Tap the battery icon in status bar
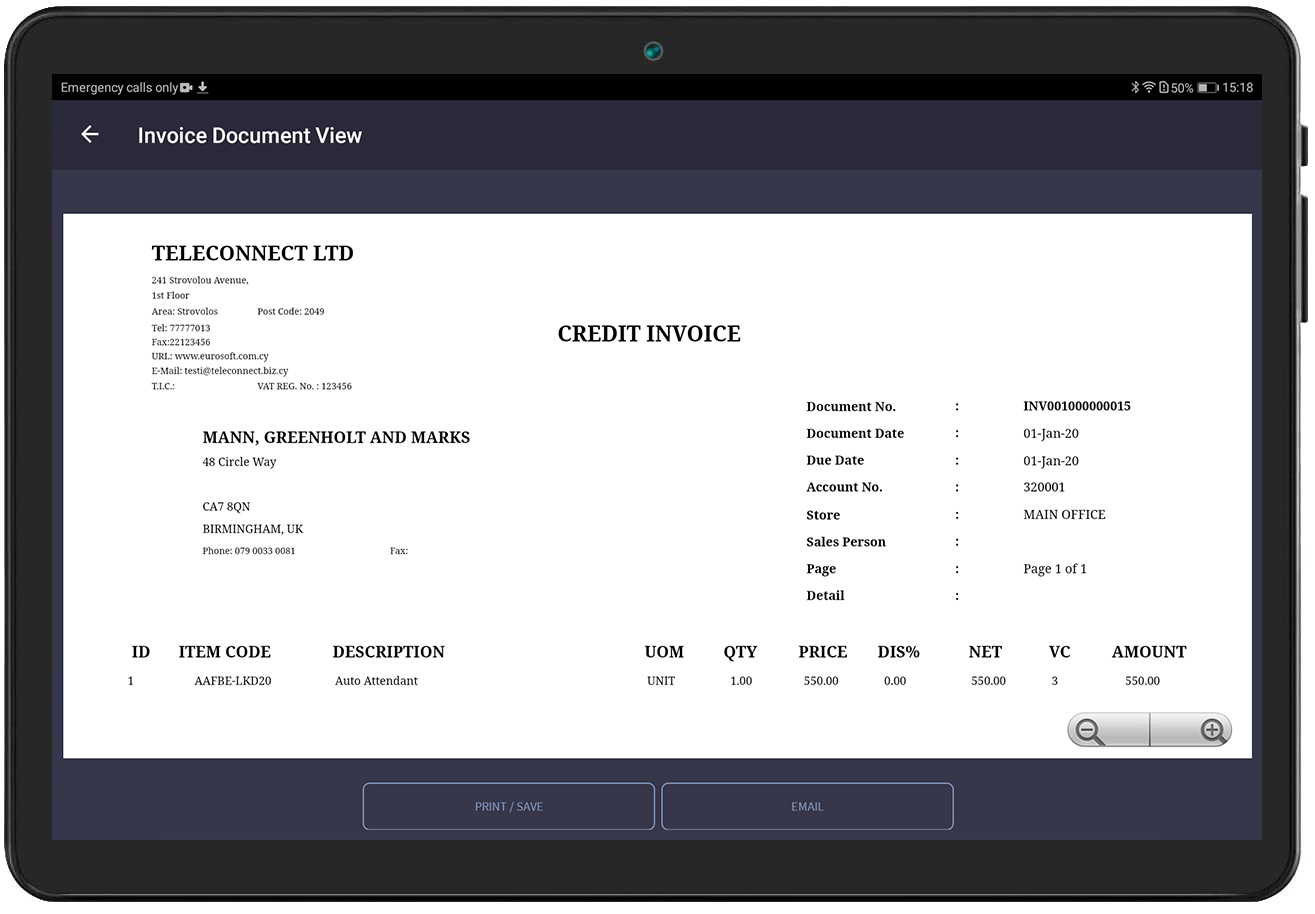Screen dimensions: 1315x914 1207,88
